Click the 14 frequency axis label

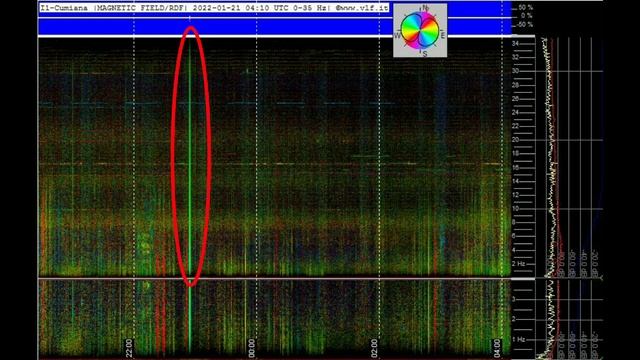[x=516, y=181]
